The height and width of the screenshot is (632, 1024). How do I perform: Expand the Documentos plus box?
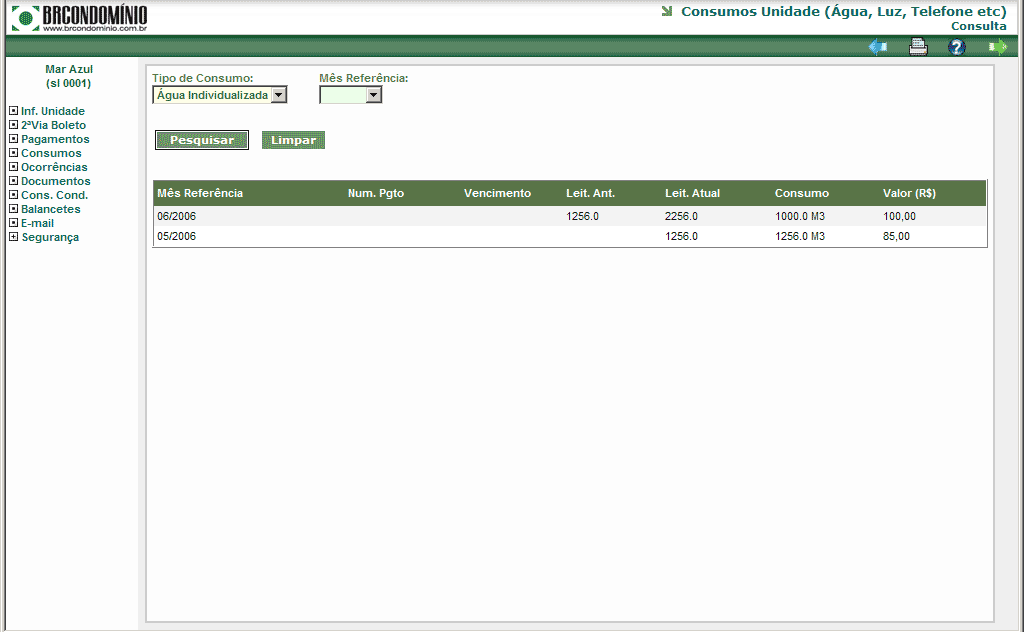tap(13, 180)
